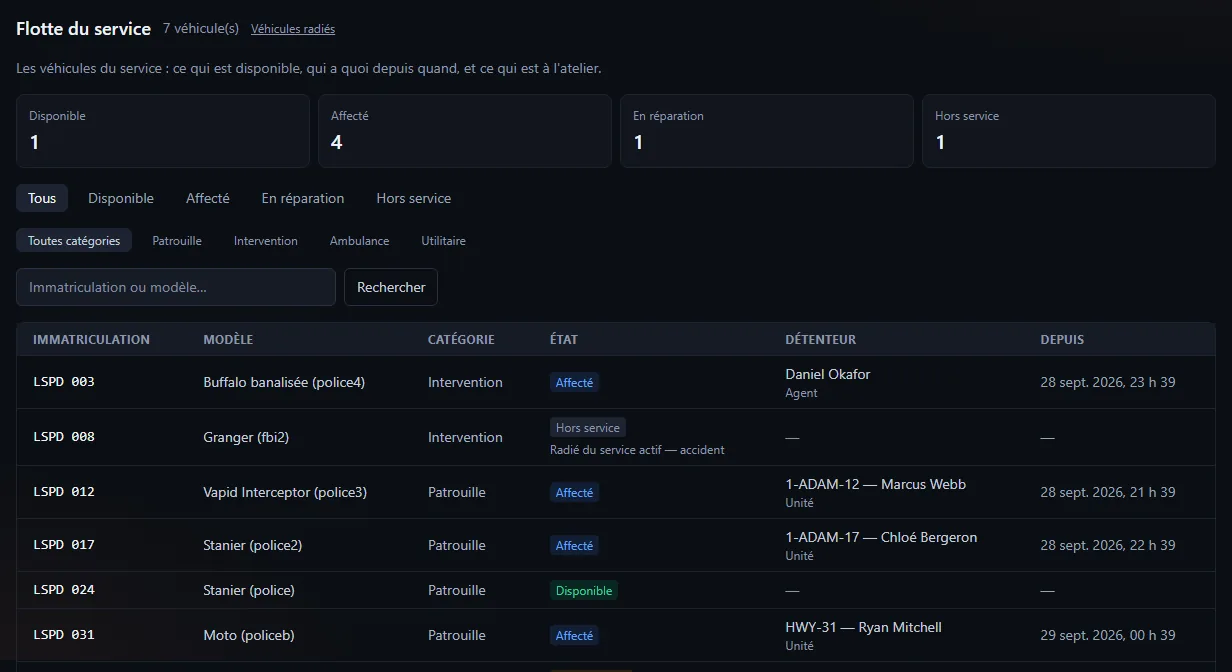Click the Immatriculation column header

tap(91, 339)
